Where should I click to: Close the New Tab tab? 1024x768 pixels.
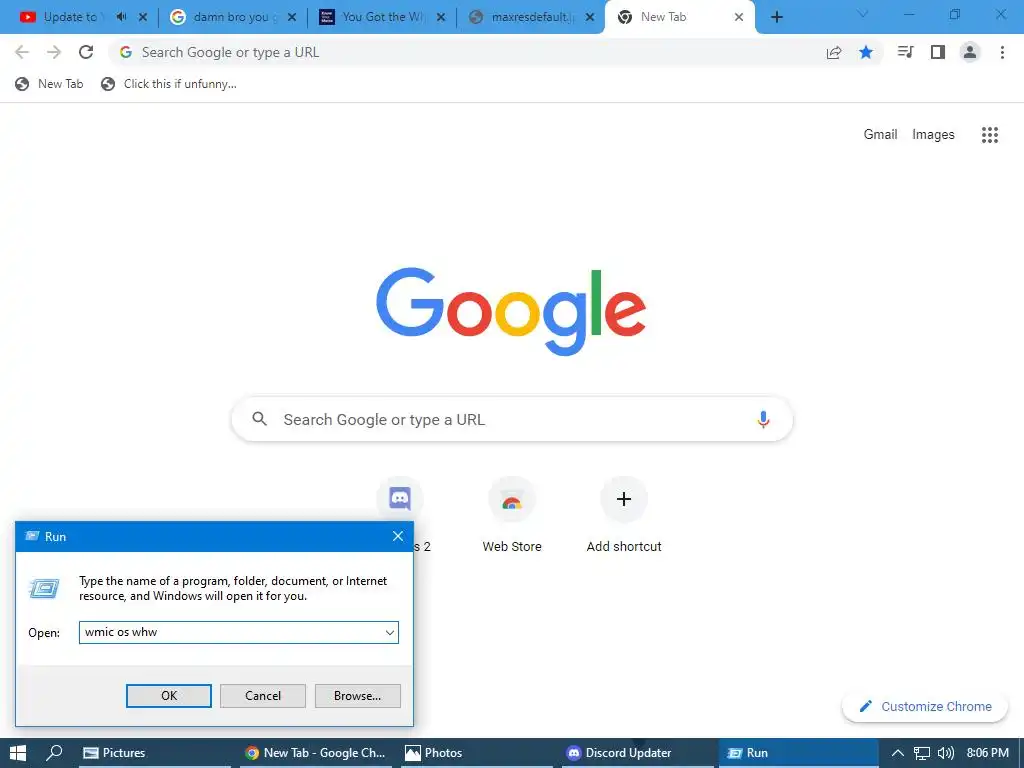[x=739, y=17]
